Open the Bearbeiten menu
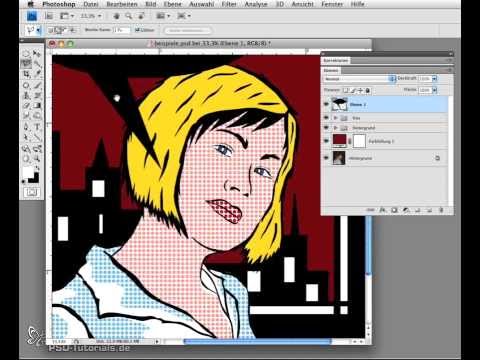 coord(122,4)
